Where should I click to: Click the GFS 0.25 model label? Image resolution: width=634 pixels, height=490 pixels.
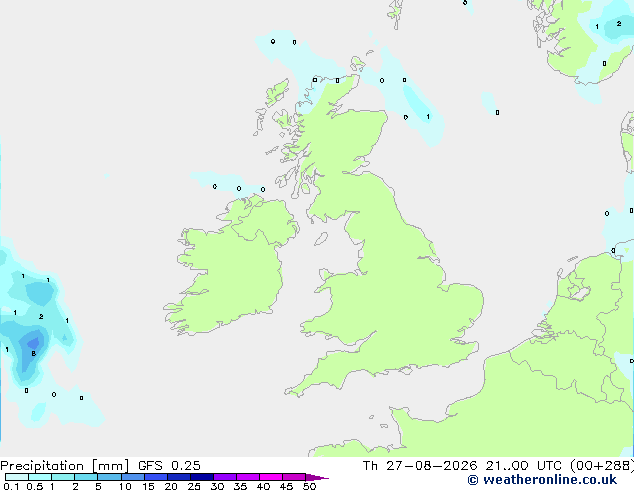point(169,466)
